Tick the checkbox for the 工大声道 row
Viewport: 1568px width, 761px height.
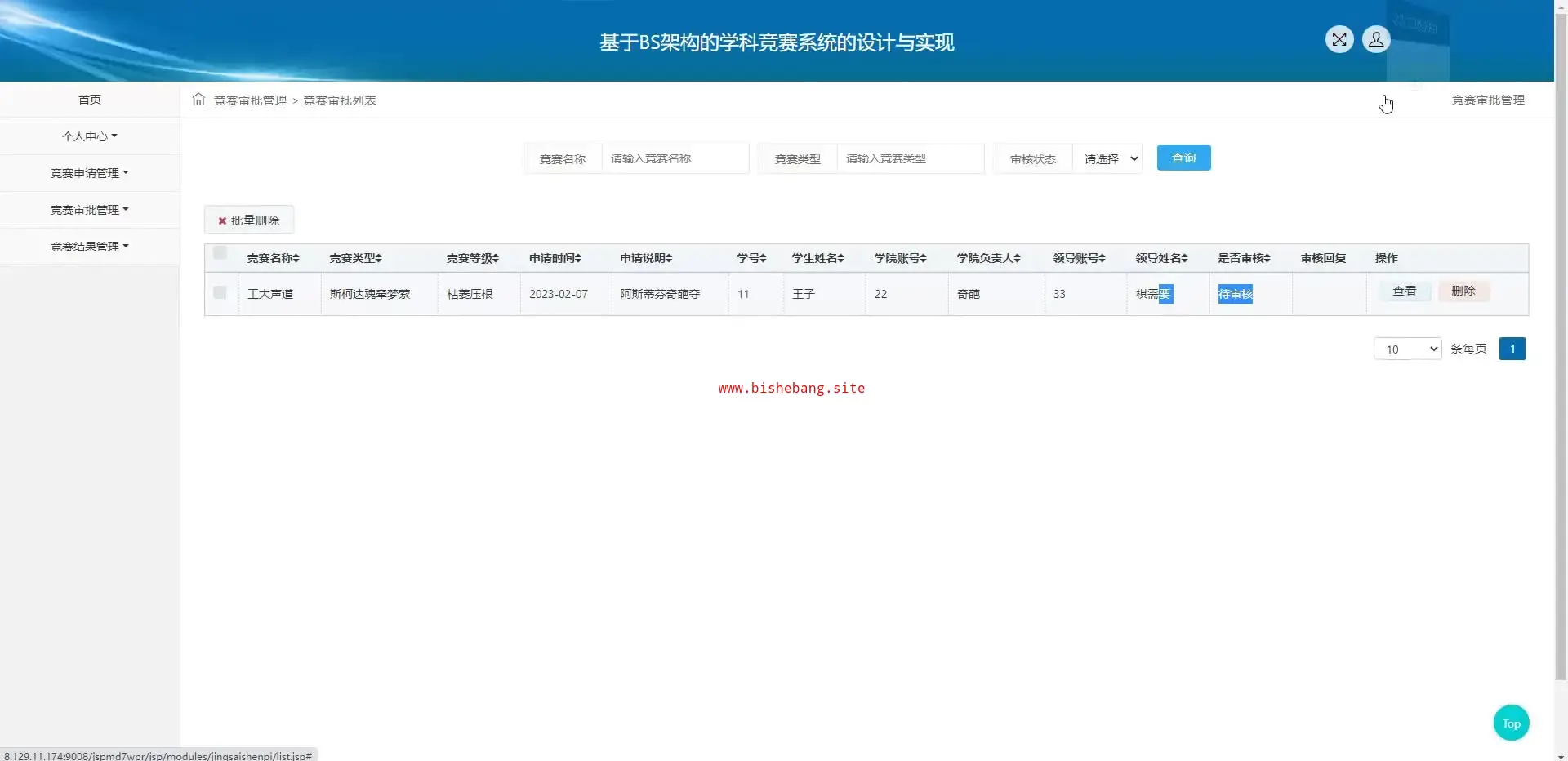click(x=220, y=292)
